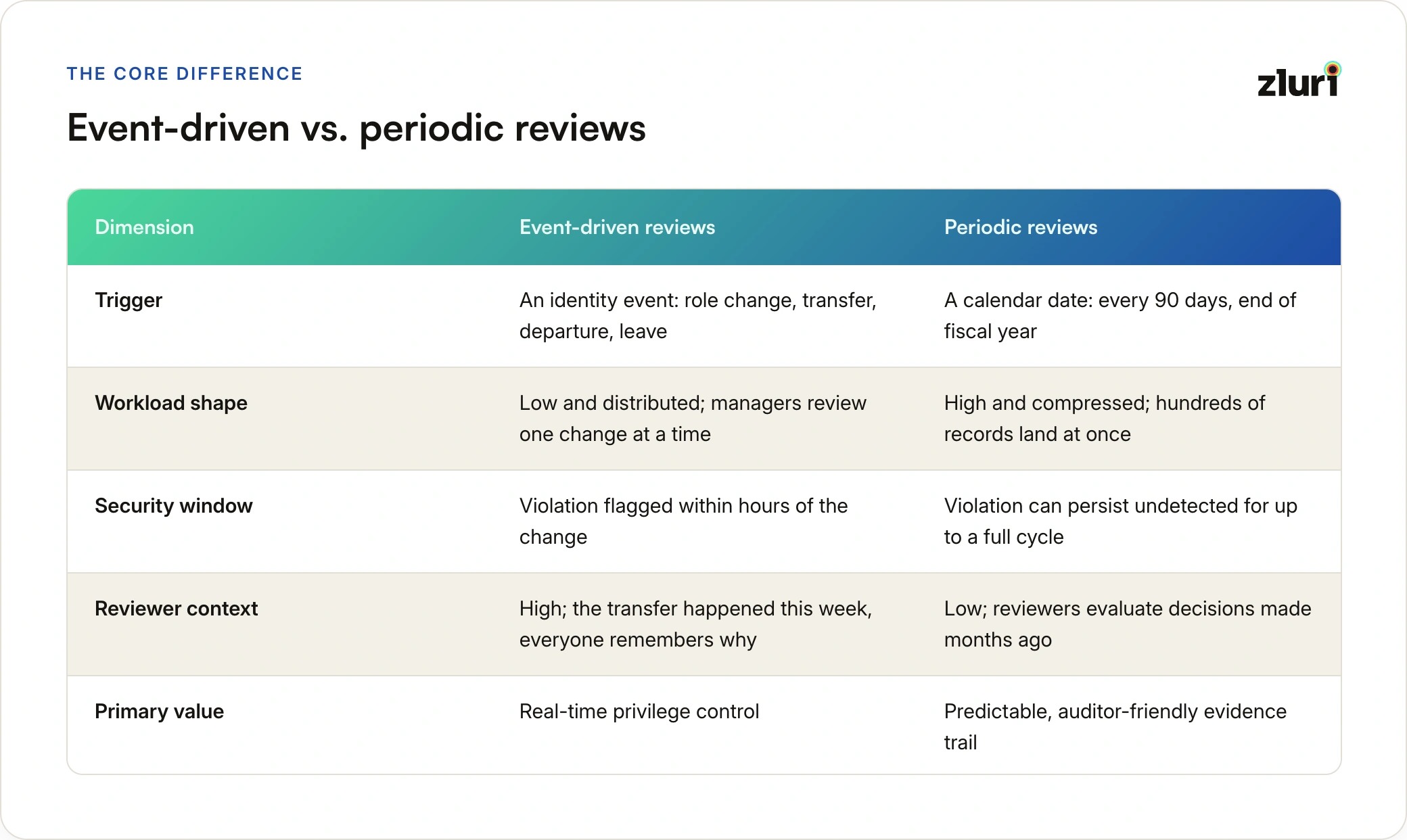Click the Workload shape row label
The width and height of the screenshot is (1407, 840).
pos(171,403)
